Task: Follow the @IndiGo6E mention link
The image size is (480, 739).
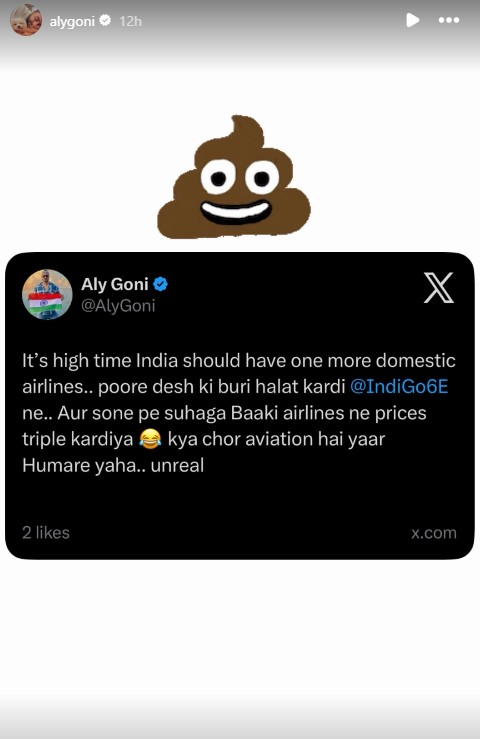Action: [x=399, y=386]
